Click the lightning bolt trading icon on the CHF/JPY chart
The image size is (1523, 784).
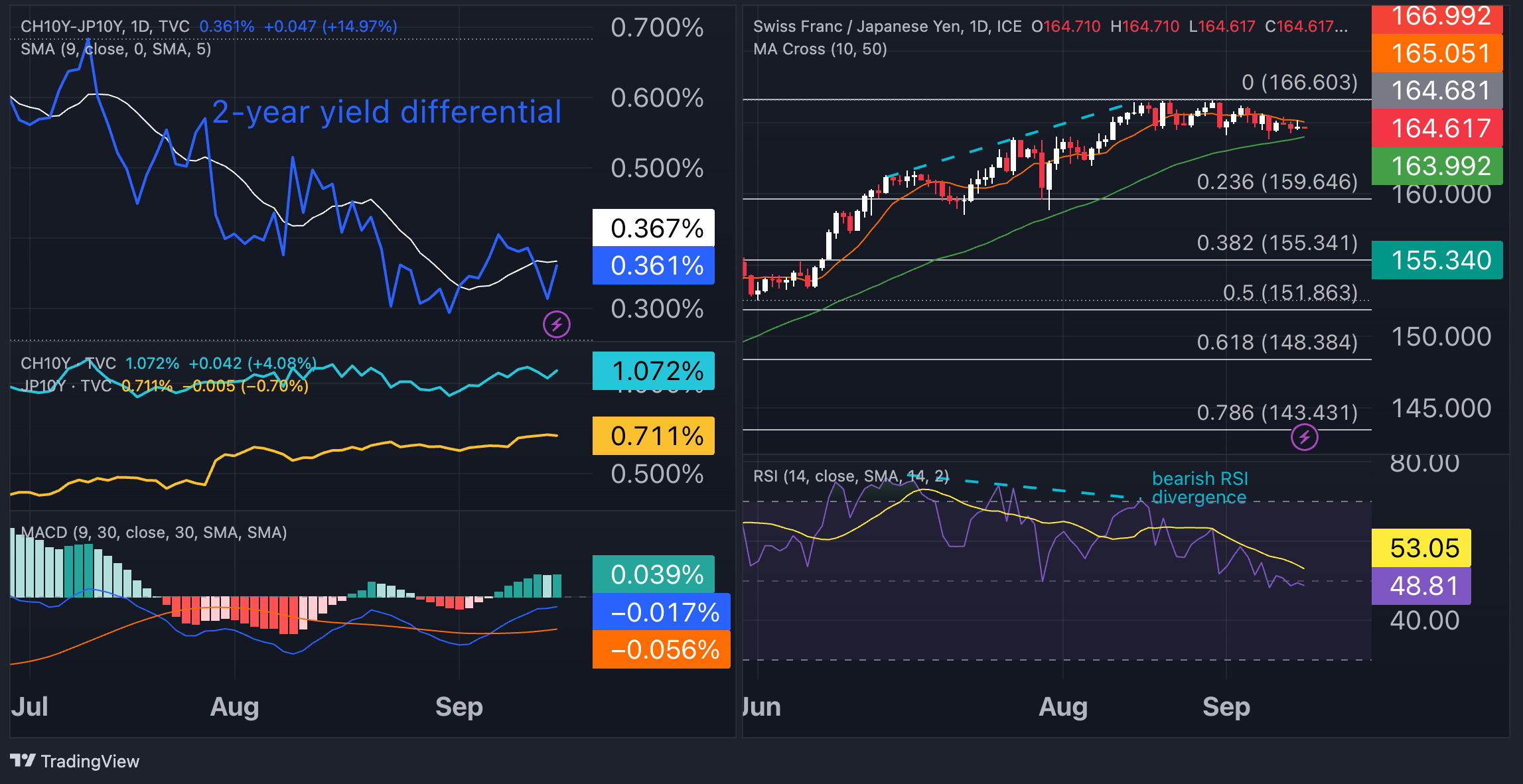(1305, 437)
